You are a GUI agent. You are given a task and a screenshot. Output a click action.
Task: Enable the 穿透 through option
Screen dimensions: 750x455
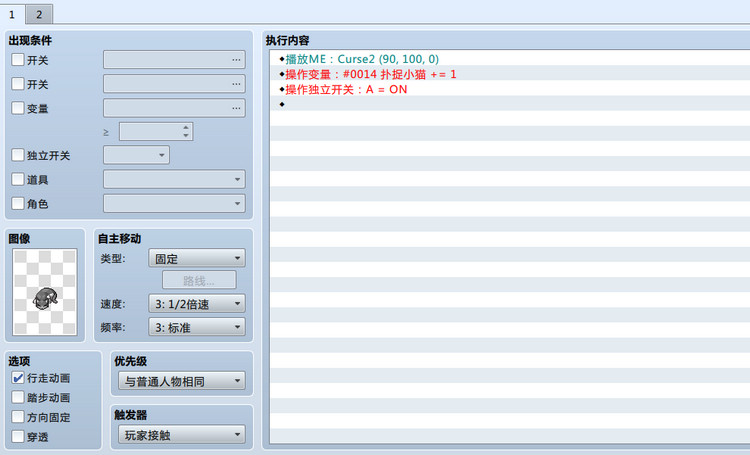point(18,436)
